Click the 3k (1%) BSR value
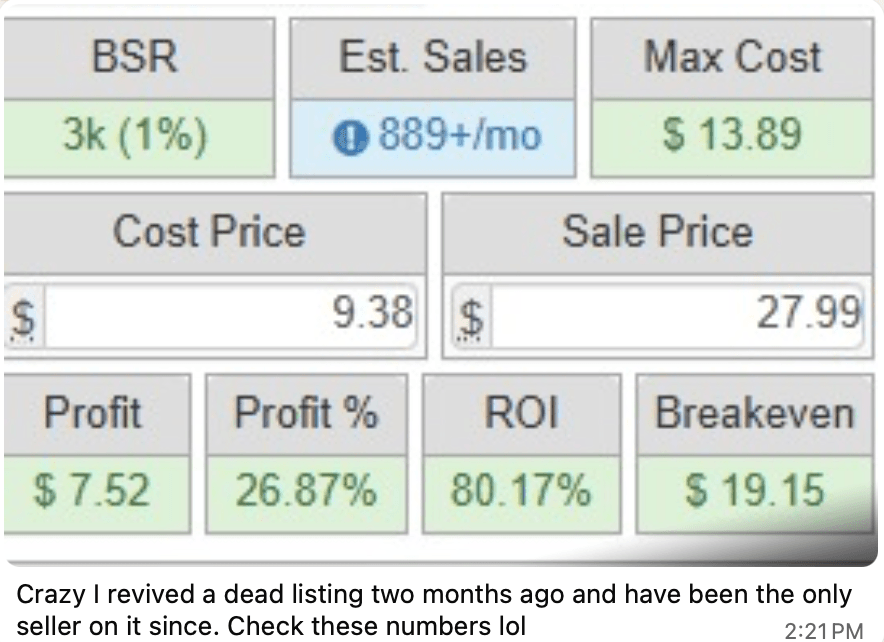This screenshot has height=642, width=884. (x=136, y=135)
